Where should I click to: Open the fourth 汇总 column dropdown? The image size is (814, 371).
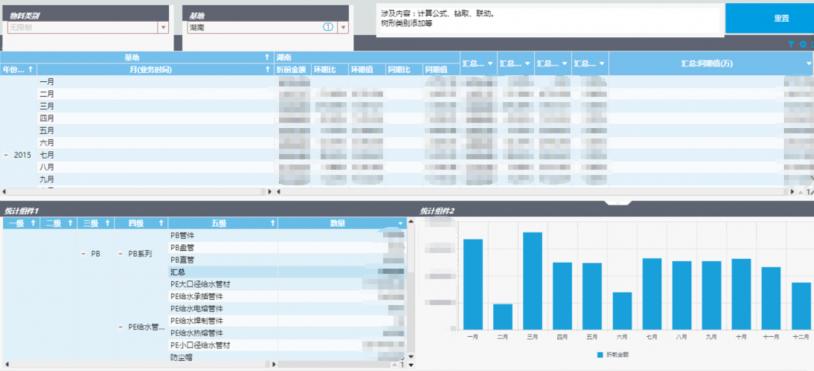[x=602, y=63]
